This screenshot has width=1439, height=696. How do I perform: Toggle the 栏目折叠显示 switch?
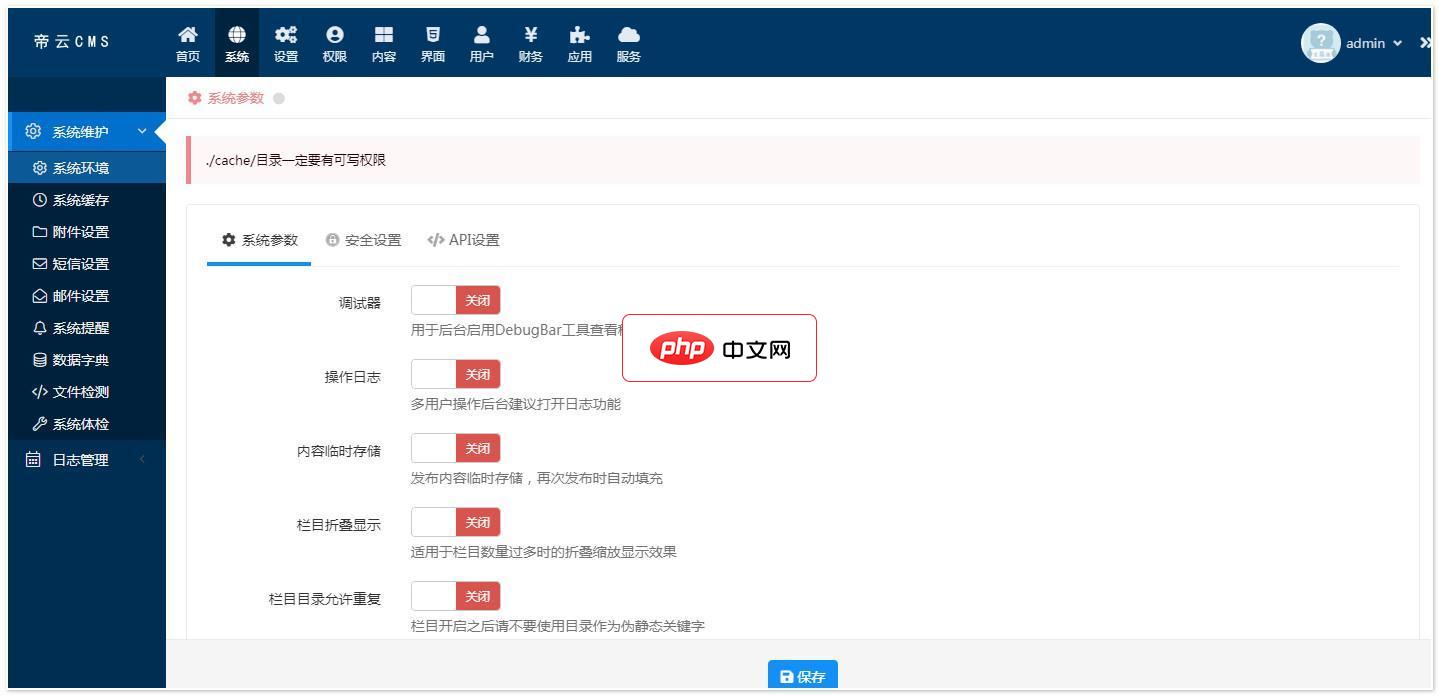tap(455, 522)
